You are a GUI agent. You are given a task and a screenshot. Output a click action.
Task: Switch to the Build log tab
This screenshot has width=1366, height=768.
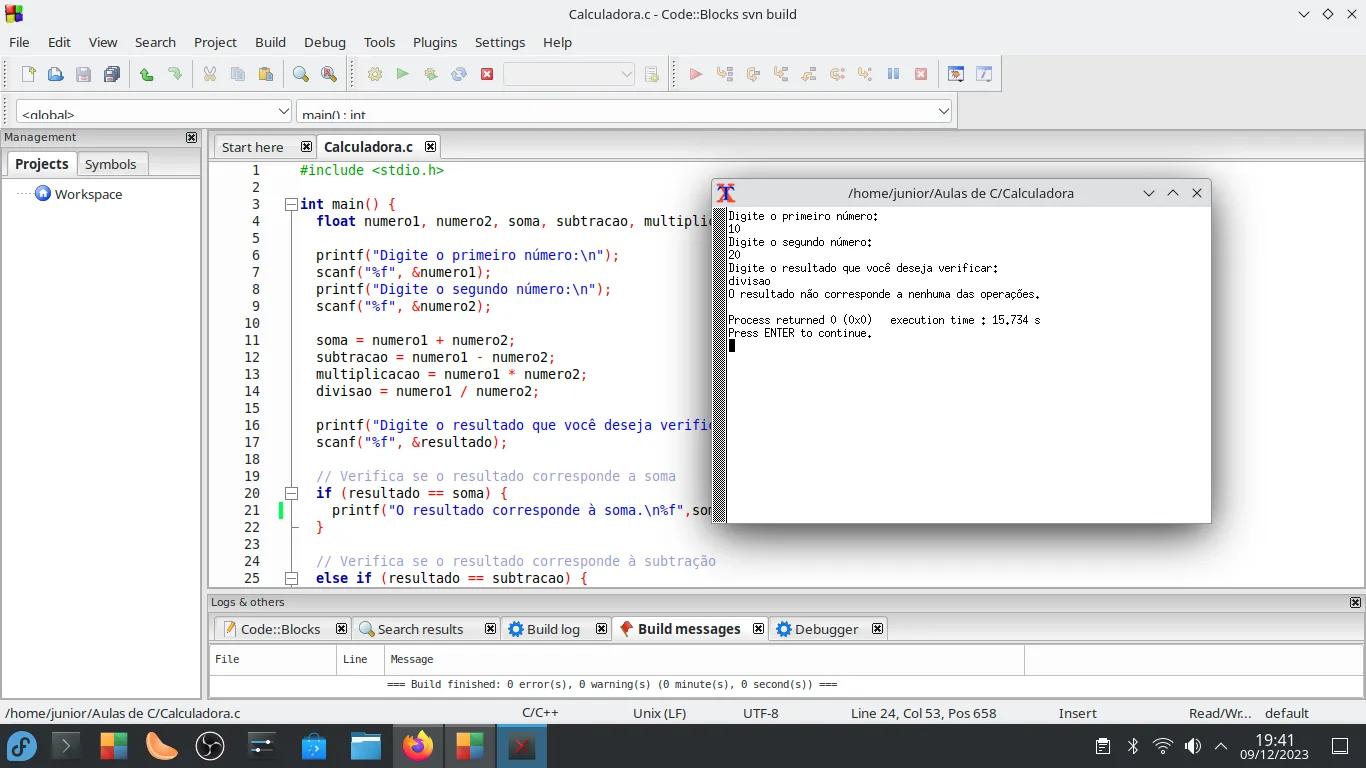pos(552,629)
